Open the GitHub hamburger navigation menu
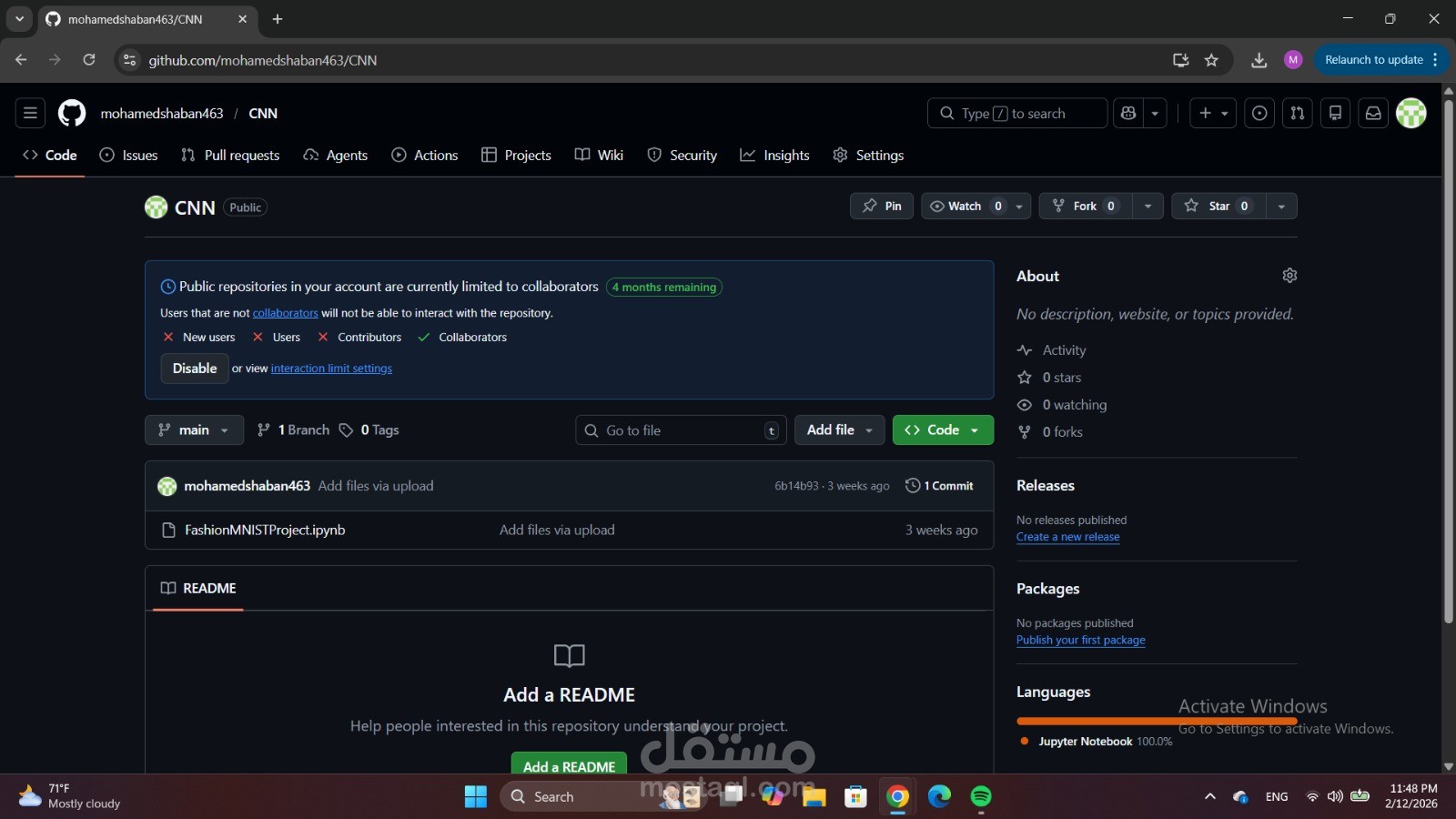The width and height of the screenshot is (1456, 819). click(x=30, y=113)
